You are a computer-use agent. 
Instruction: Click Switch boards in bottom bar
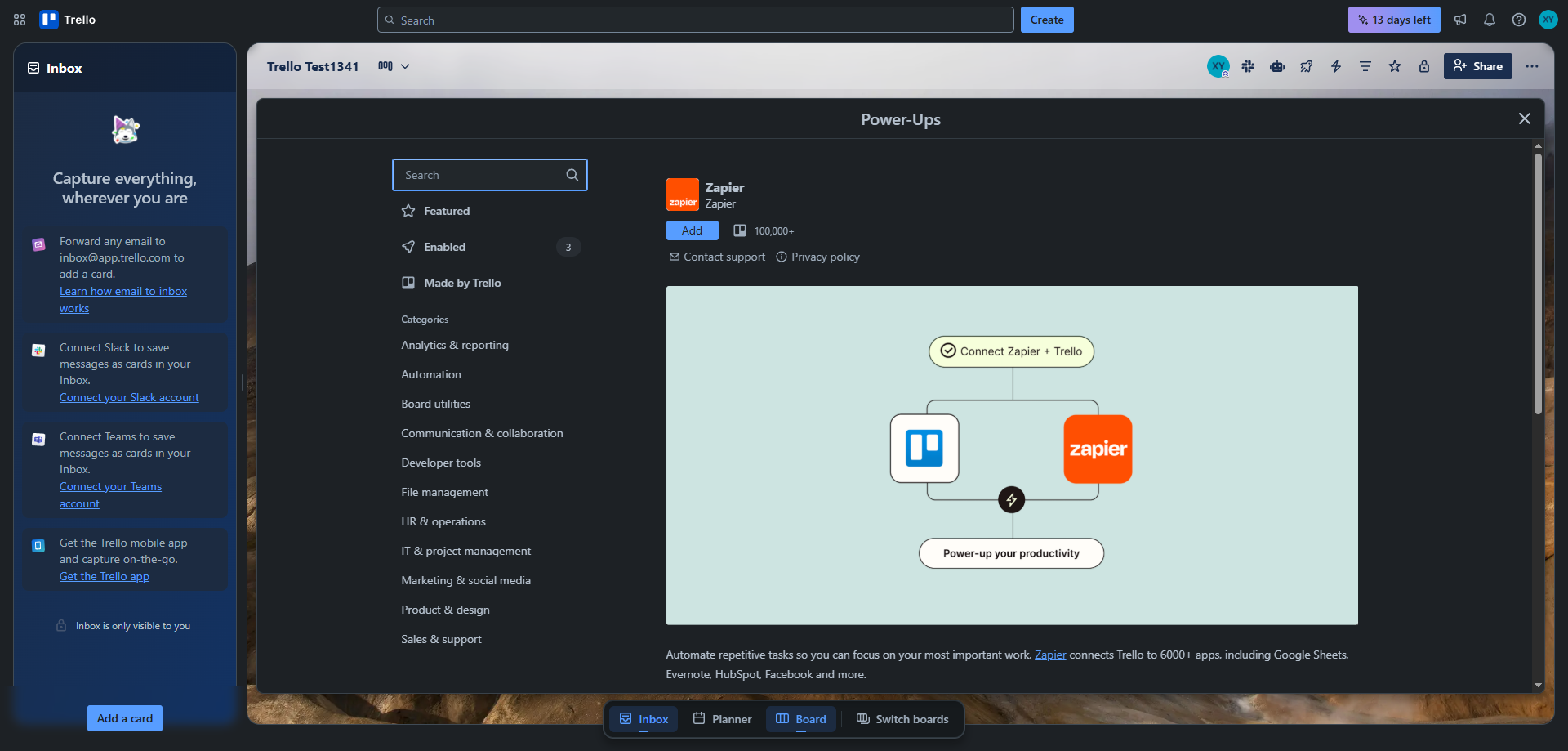[x=902, y=719]
